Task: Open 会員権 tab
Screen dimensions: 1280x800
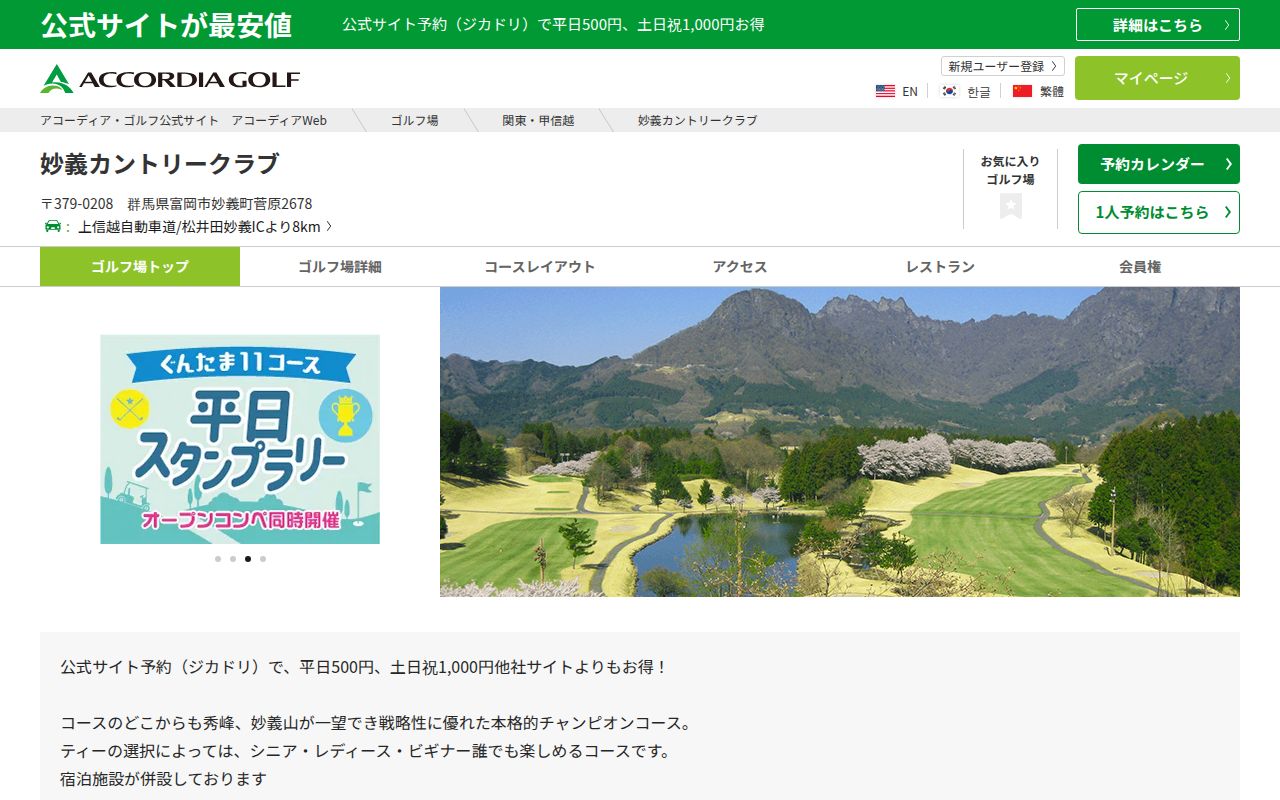Action: coord(1140,267)
